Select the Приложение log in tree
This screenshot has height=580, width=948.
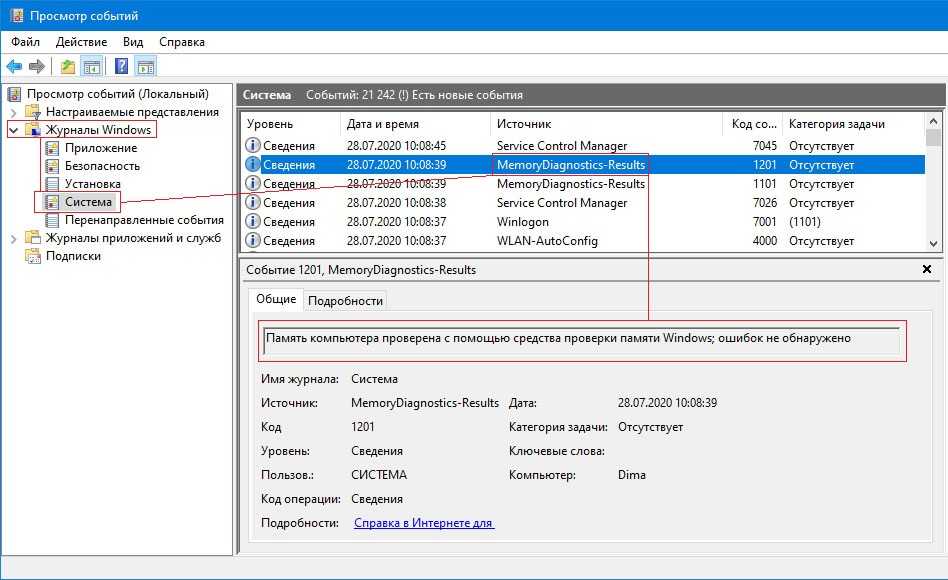(x=101, y=148)
